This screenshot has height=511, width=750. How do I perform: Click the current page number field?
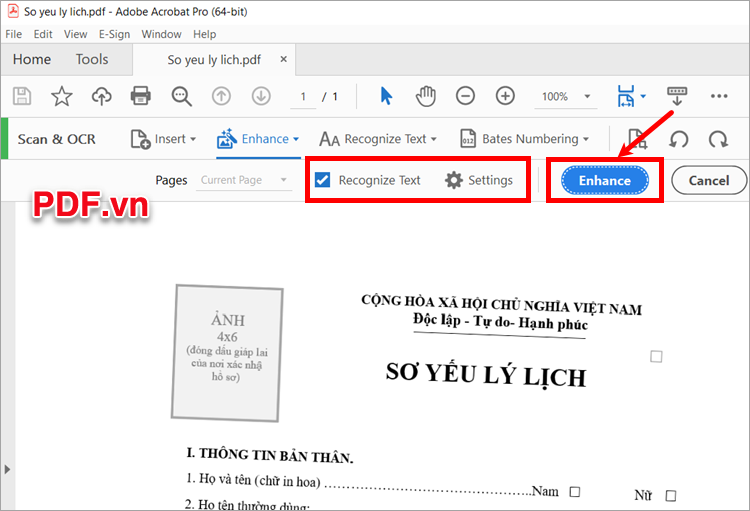click(303, 97)
